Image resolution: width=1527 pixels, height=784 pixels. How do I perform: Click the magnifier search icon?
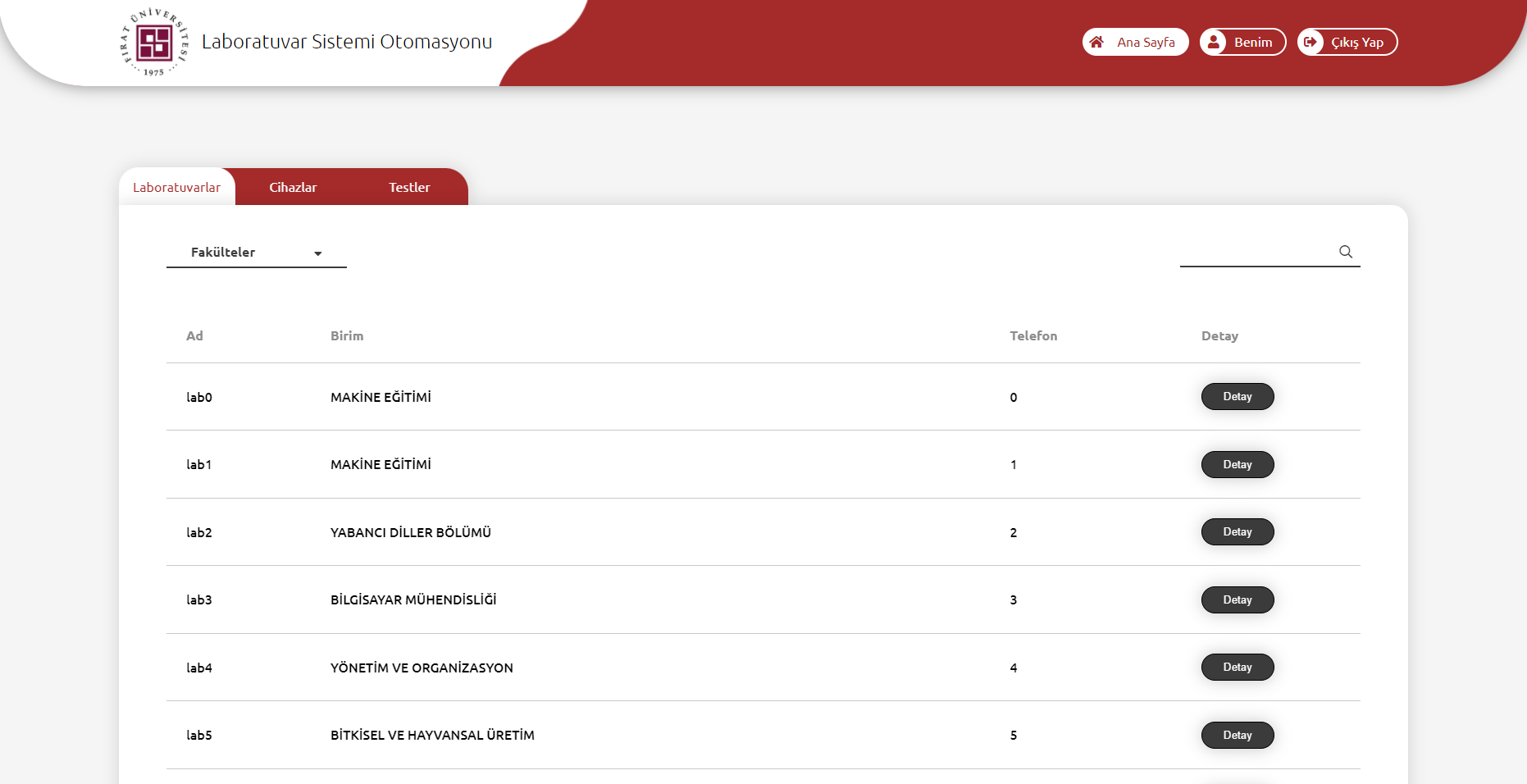coord(1346,252)
